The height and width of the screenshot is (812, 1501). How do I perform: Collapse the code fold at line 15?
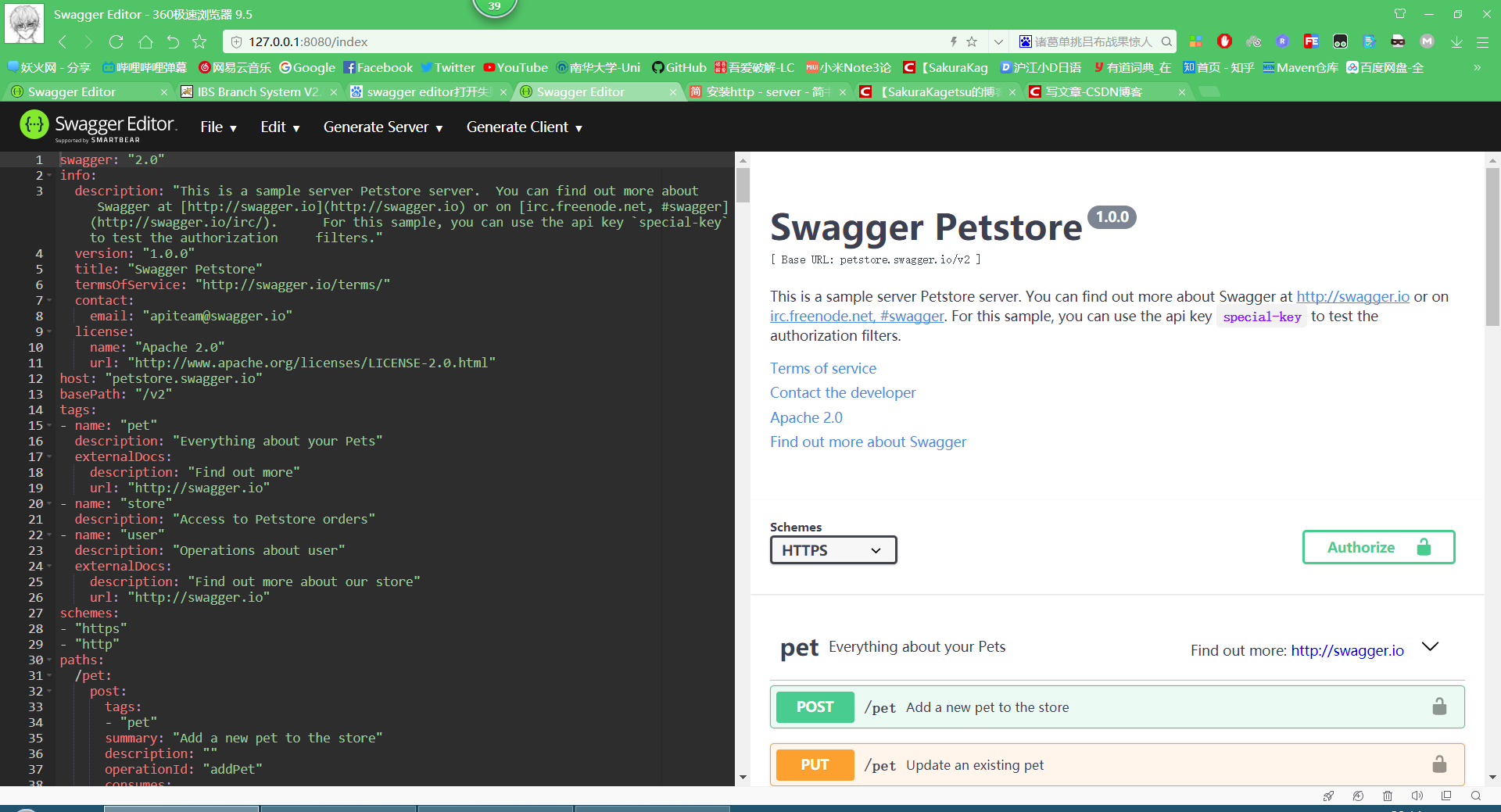click(x=48, y=426)
